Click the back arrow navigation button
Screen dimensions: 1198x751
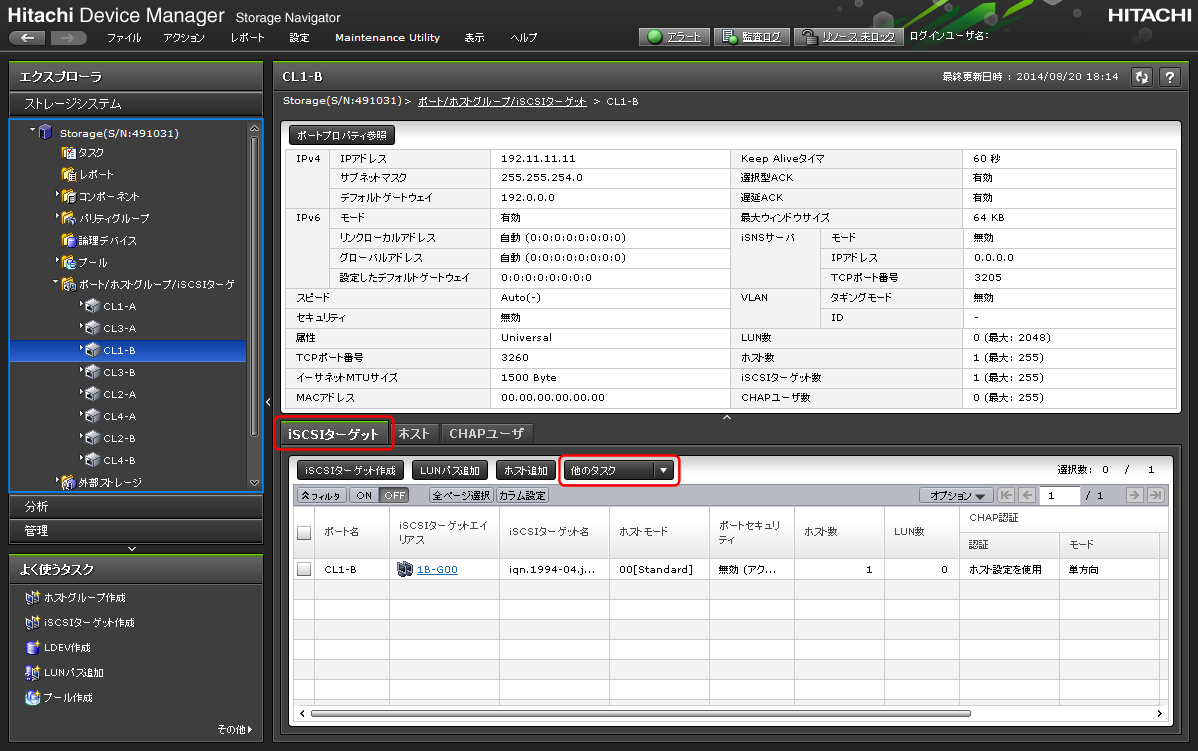pos(27,37)
